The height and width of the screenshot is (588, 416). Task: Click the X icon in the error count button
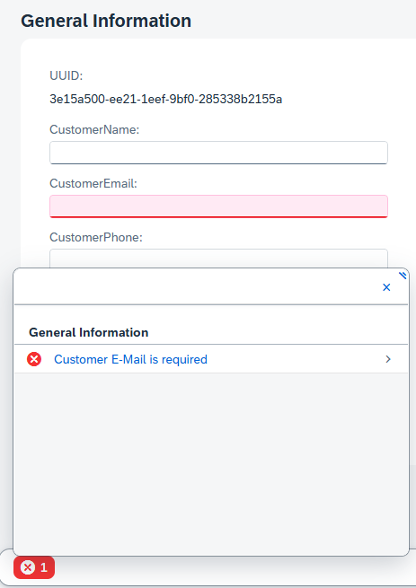pos(27,568)
